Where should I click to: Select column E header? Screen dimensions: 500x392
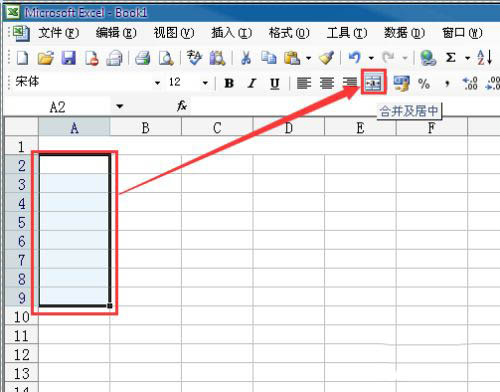point(360,127)
